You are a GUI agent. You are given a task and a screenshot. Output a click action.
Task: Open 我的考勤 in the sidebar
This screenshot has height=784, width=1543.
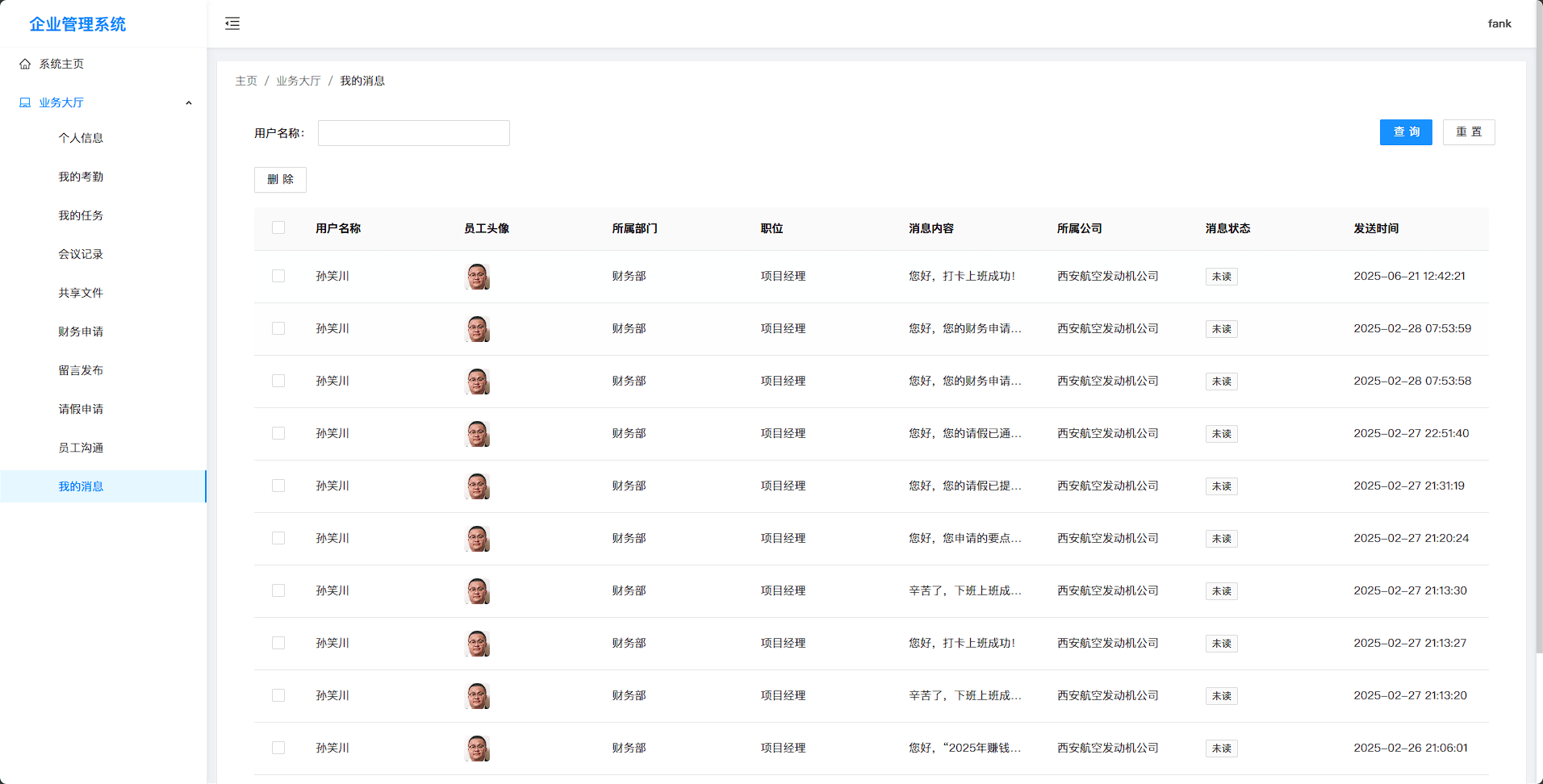pyautogui.click(x=81, y=177)
